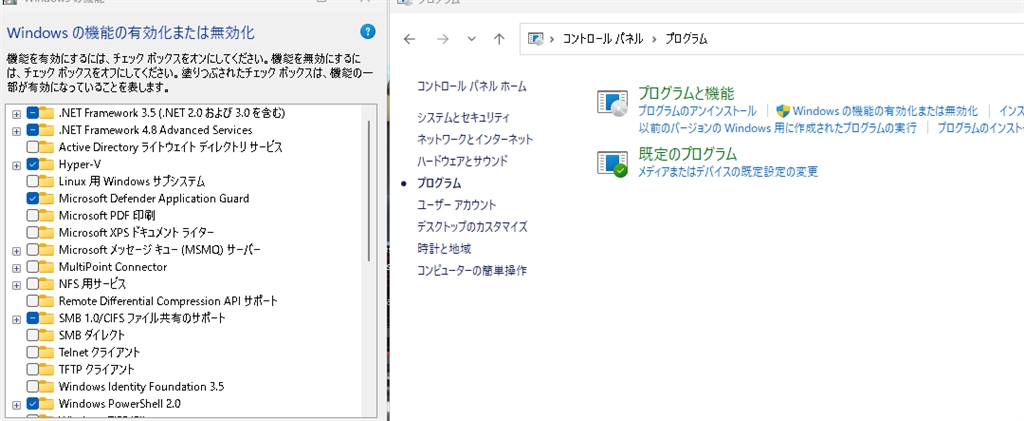Viewport: 1024px width, 421px height.
Task: Click folder icon of Microsoft PDF 印刷
Action: point(46,215)
